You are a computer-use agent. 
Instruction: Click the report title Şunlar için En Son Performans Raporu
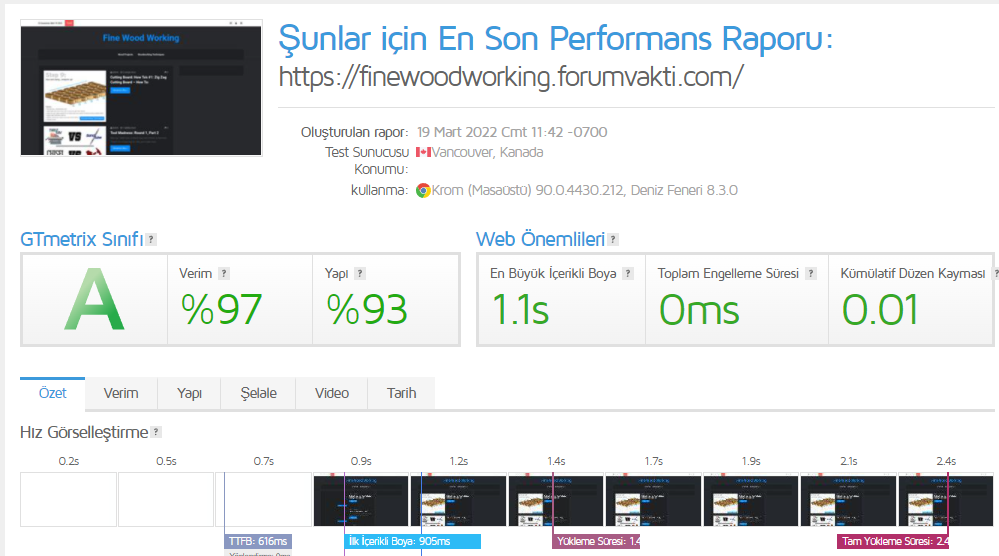click(x=556, y=39)
